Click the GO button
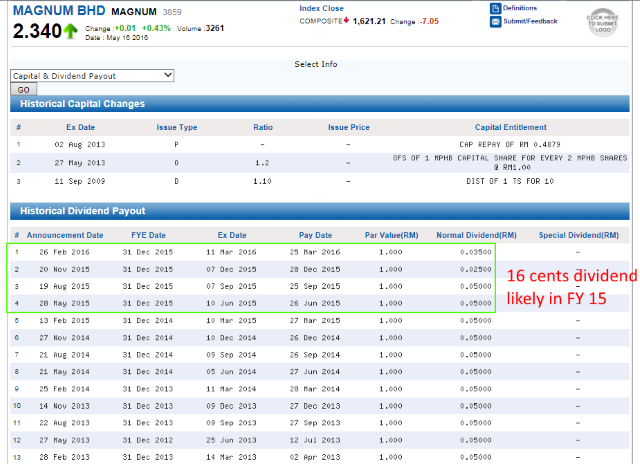Screen dimensions: 640x464 [x=23, y=89]
